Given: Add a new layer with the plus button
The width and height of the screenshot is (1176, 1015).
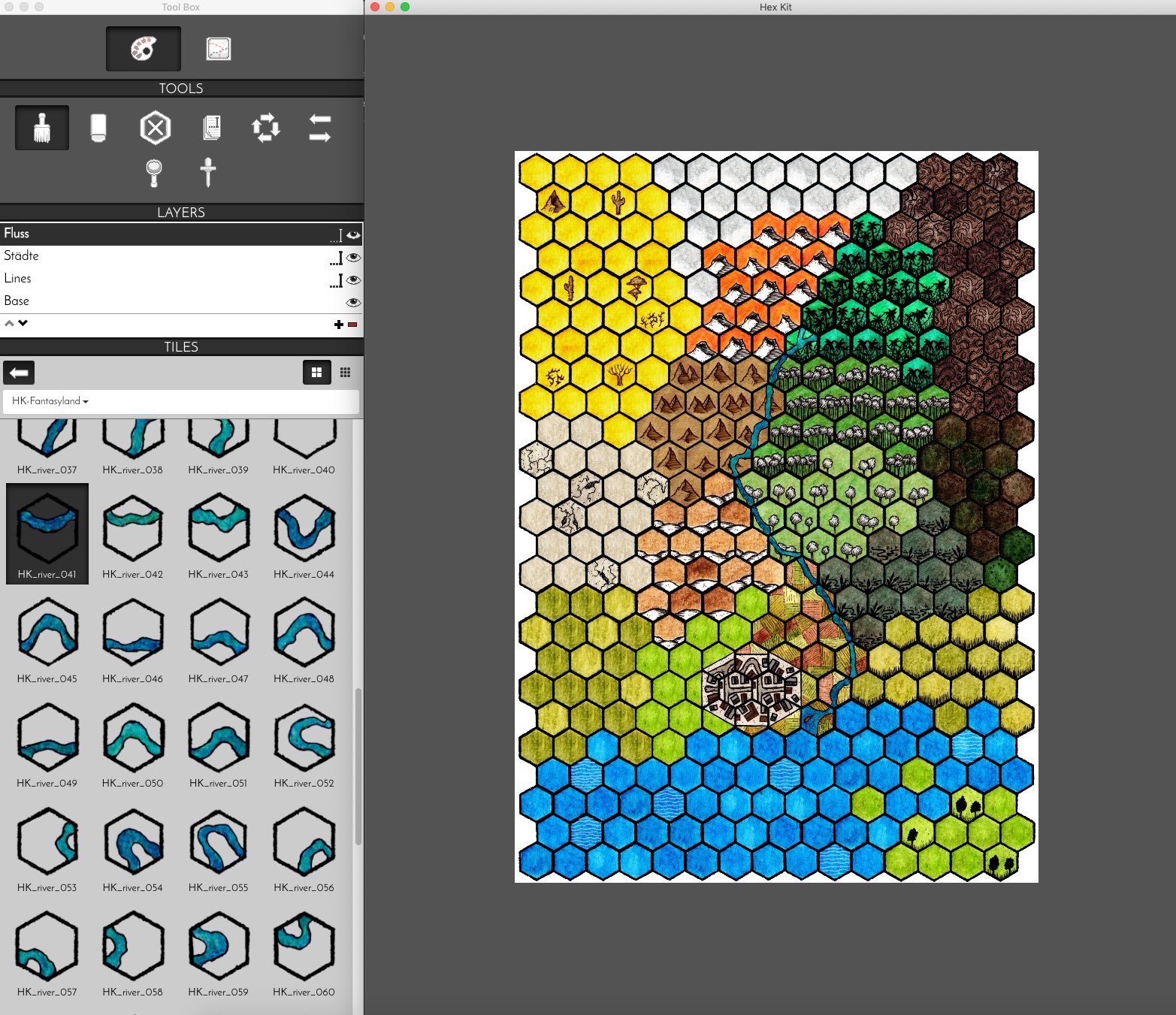Looking at the screenshot, I should 338,325.
